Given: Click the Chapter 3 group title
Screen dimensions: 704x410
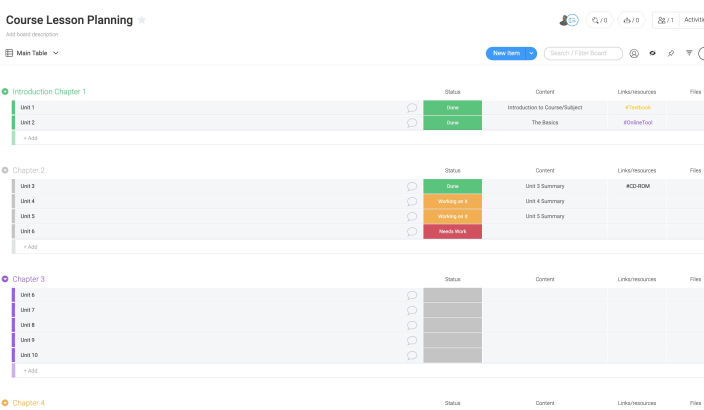Looking at the screenshot, I should (x=28, y=279).
